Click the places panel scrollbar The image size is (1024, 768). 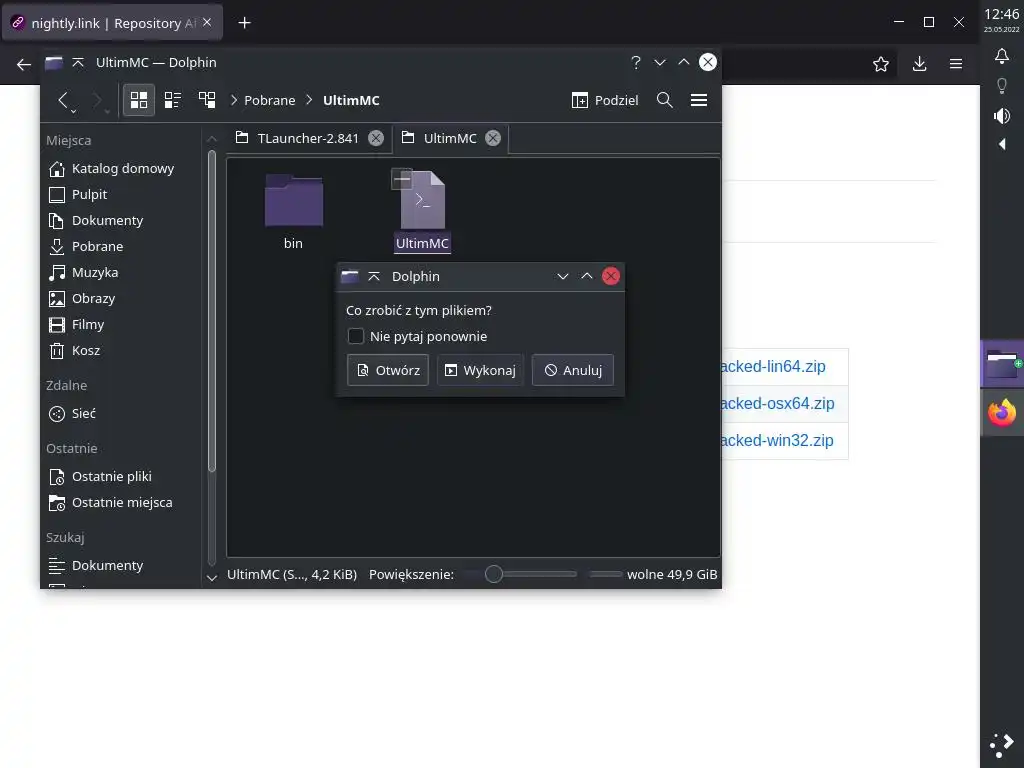(212, 311)
